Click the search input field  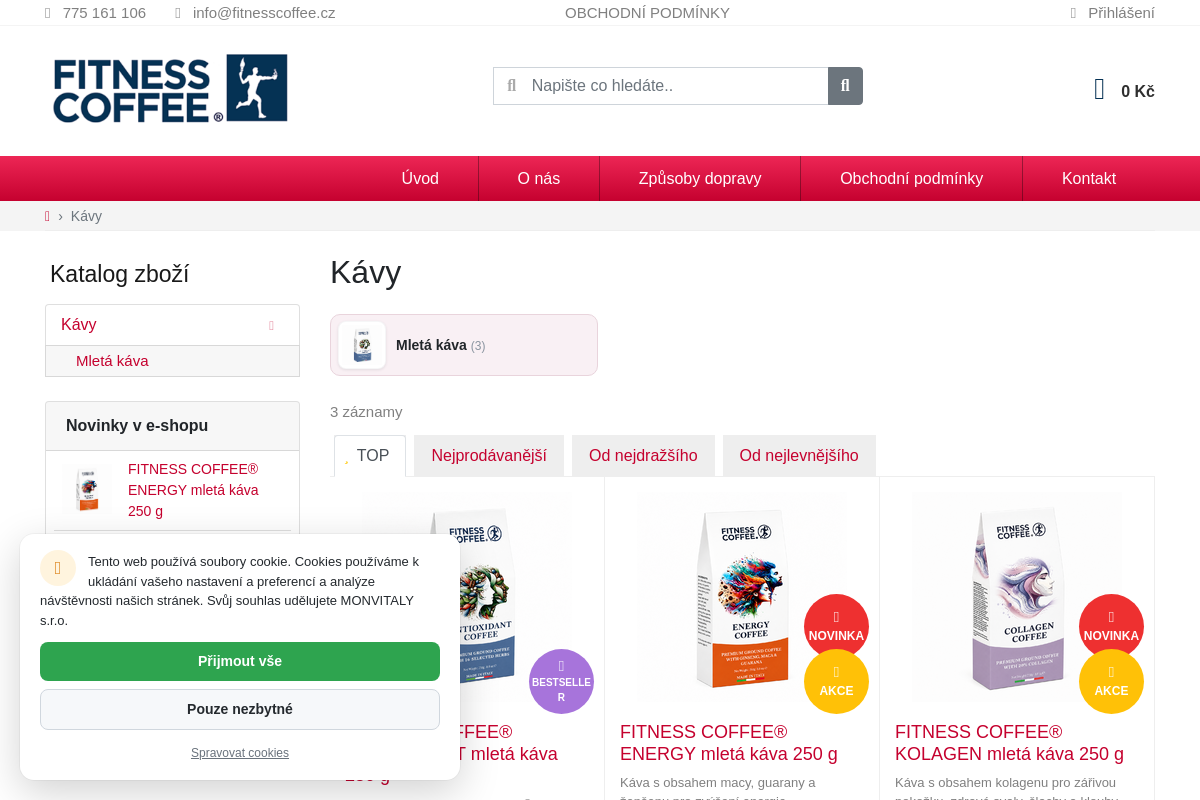(x=661, y=86)
